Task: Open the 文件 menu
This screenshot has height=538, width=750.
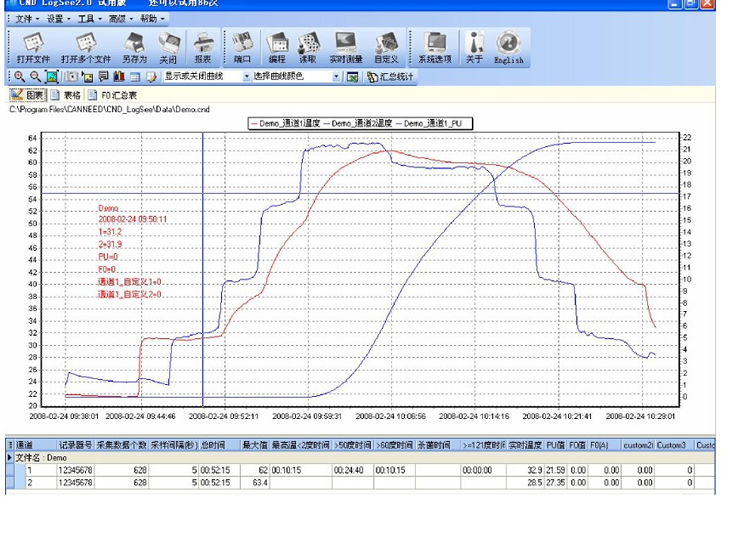Action: pyautogui.click(x=26, y=19)
